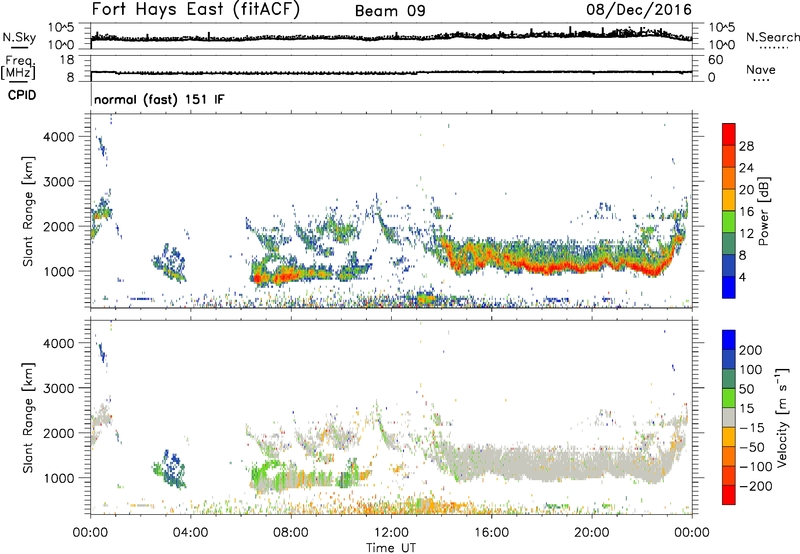Click the -50 to -15 yellow Velocity swatch

pyautogui.click(x=729, y=437)
